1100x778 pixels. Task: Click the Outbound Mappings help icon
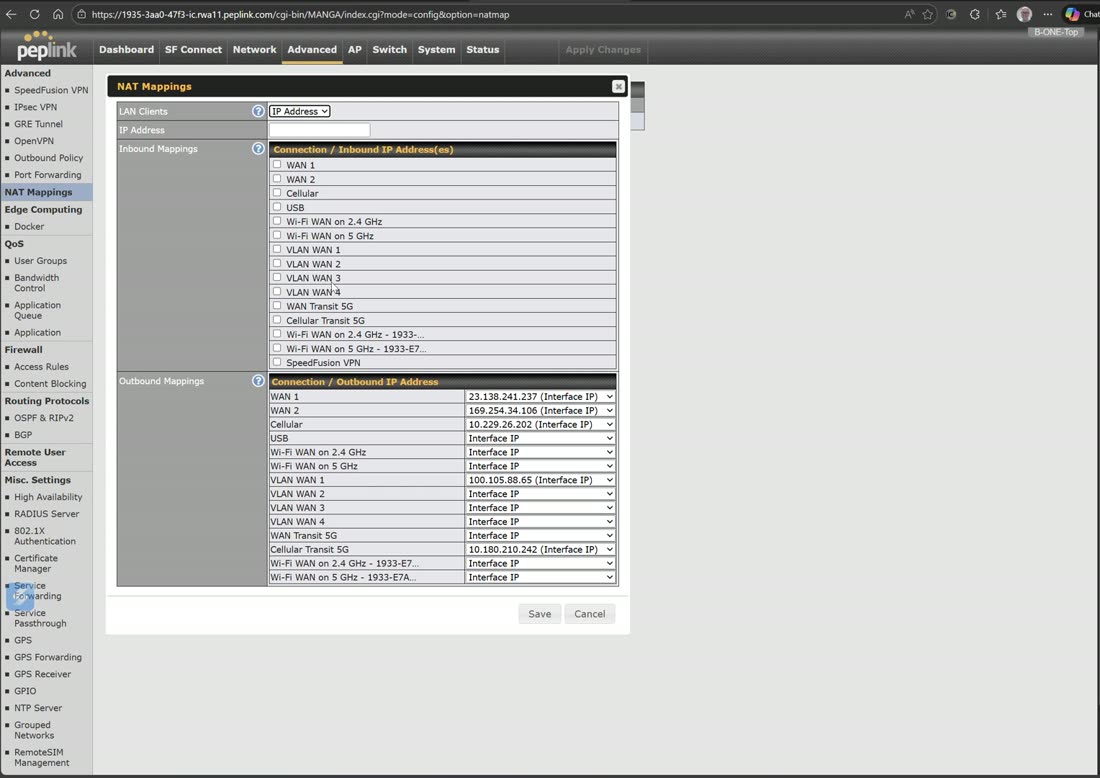(x=258, y=381)
